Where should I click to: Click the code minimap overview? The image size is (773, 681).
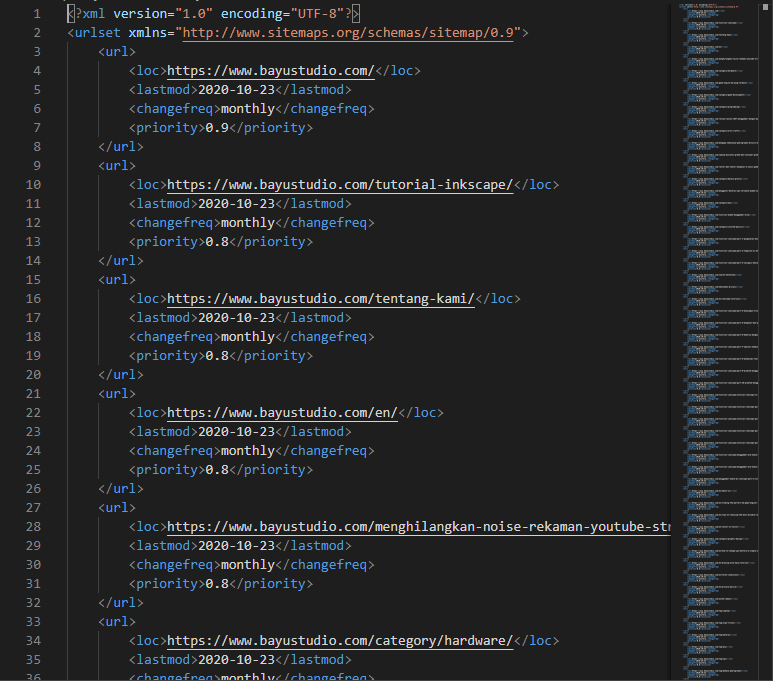[720, 340]
